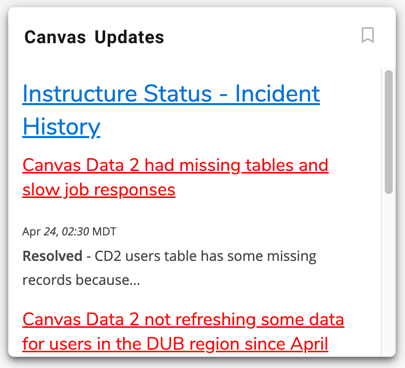The height and width of the screenshot is (368, 405).
Task: Click 'MDT' timezone label in timestamp
Action: (104, 231)
